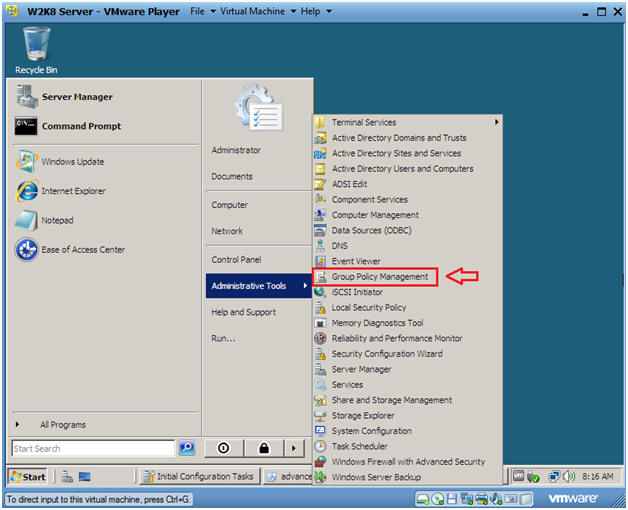Open Storage Explorer
This screenshot has height=510, width=628.
[354, 415]
